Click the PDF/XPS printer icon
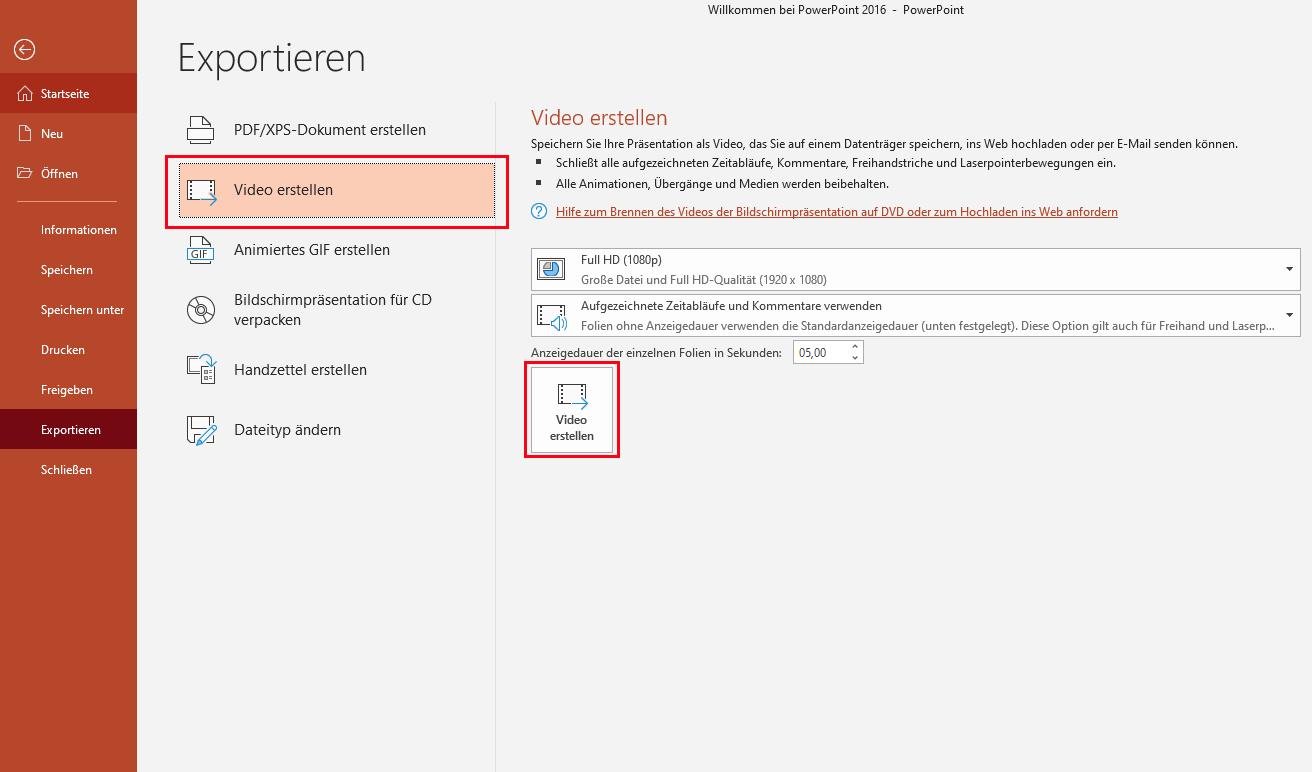 coord(201,130)
